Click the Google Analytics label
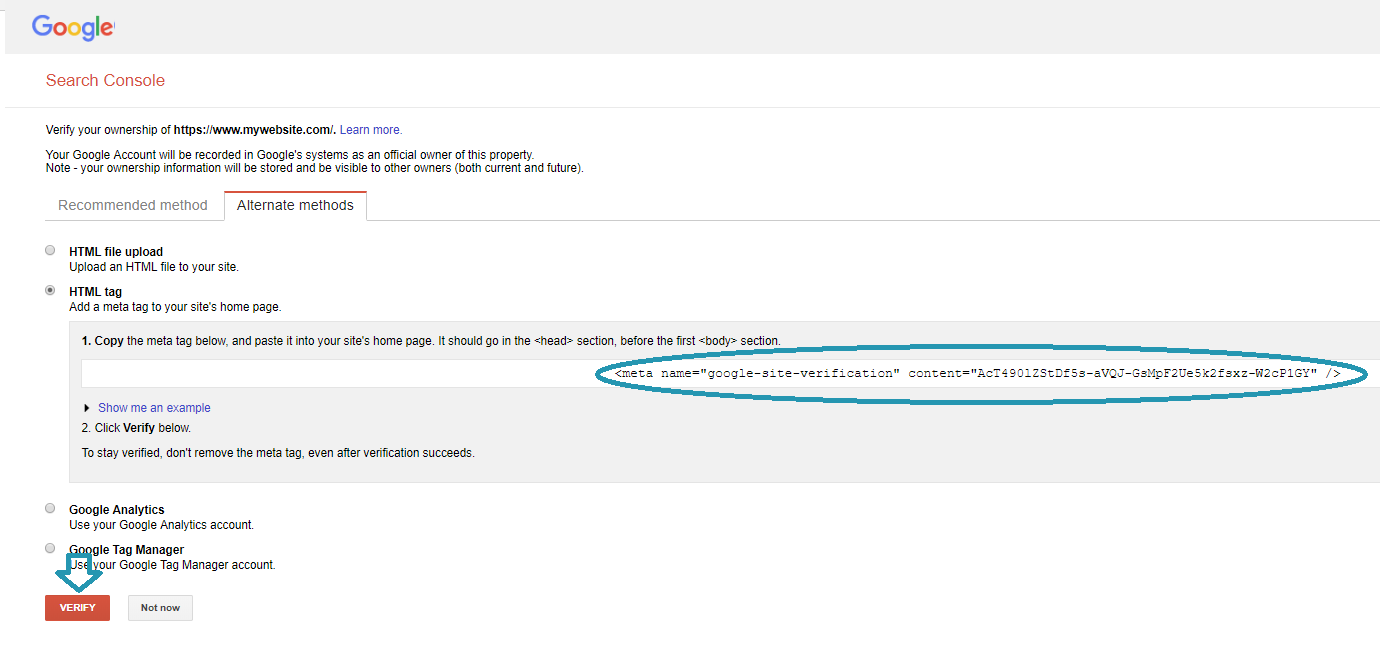1380x645 pixels. 117,510
